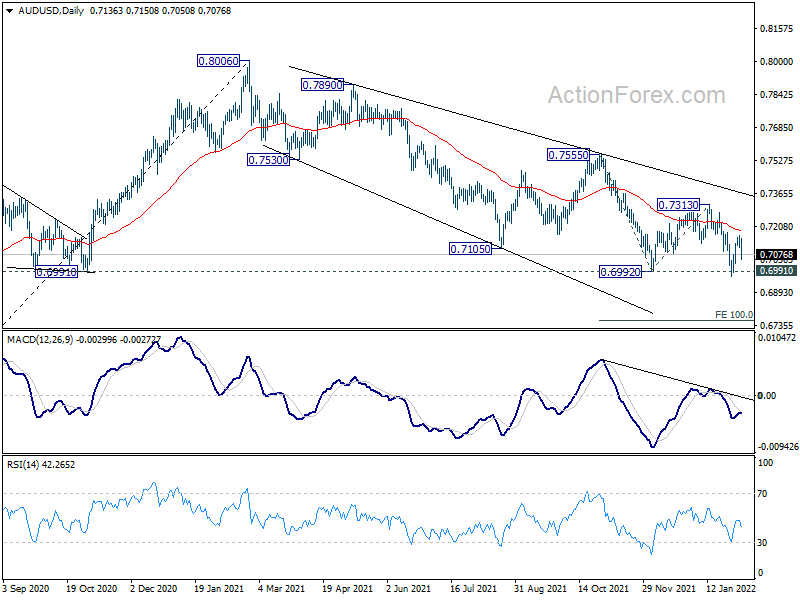Select the 0.78900 price label
The height and width of the screenshot is (600, 800).
click(322, 85)
